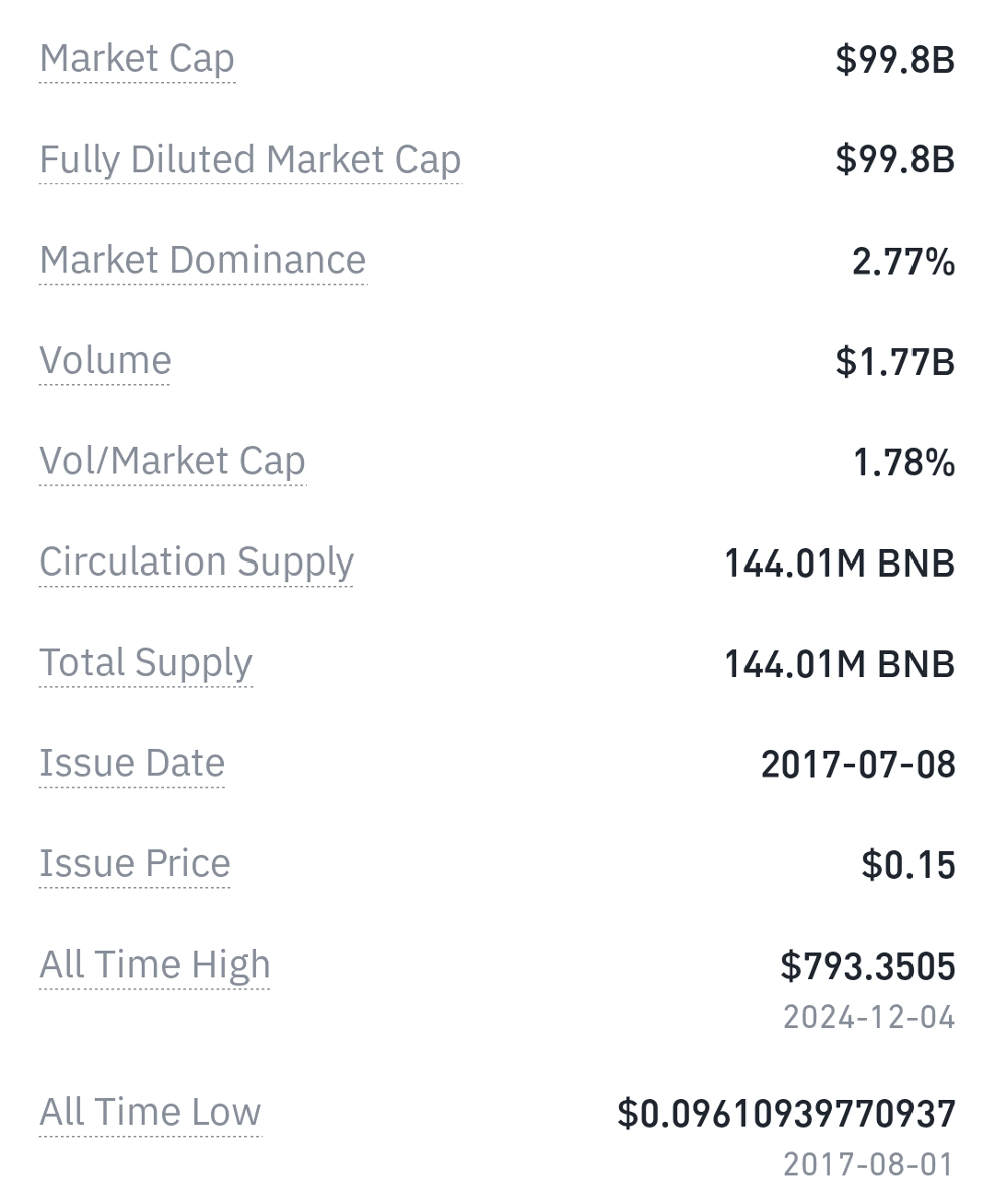995x1204 pixels.
Task: Open the All Time High tooltip
Action: click(x=155, y=964)
